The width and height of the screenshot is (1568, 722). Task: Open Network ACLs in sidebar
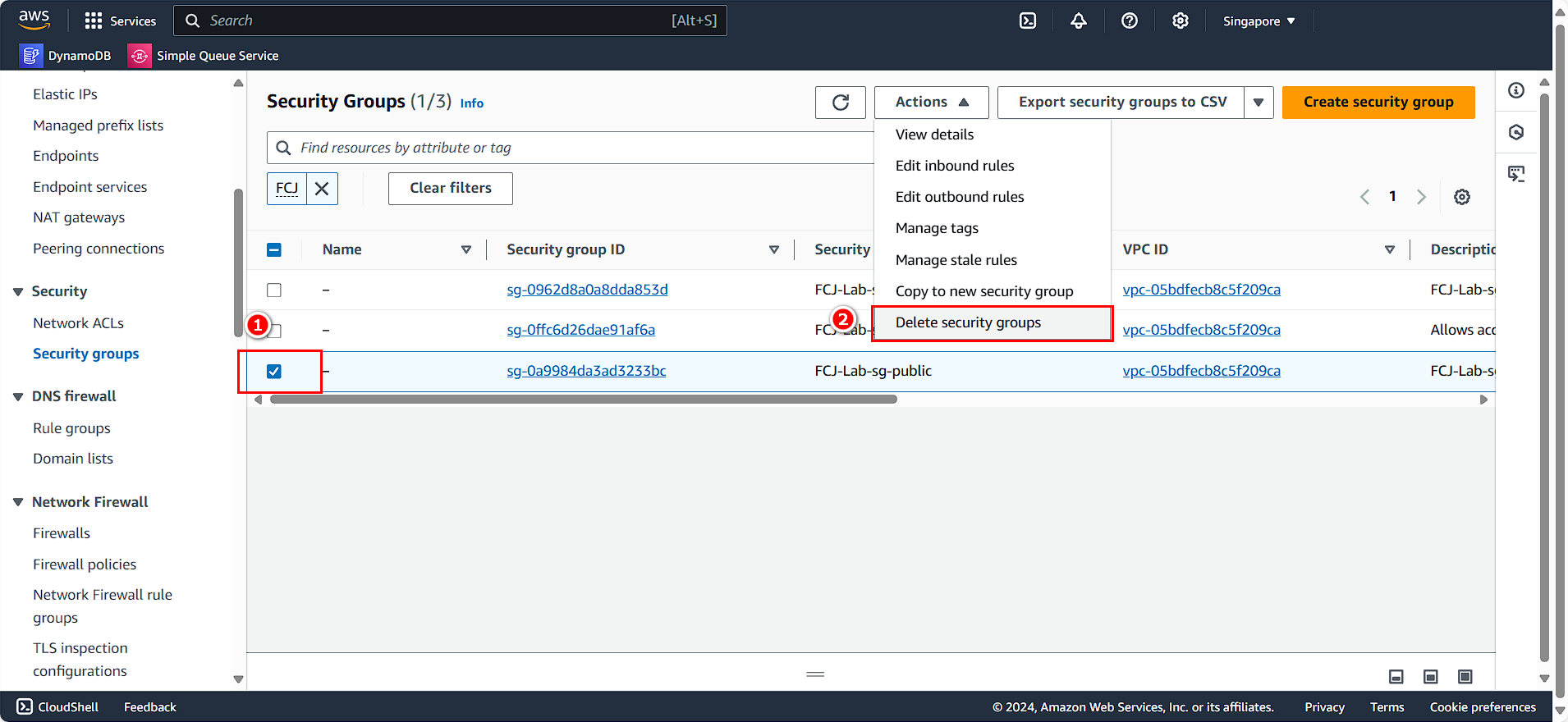[78, 323]
